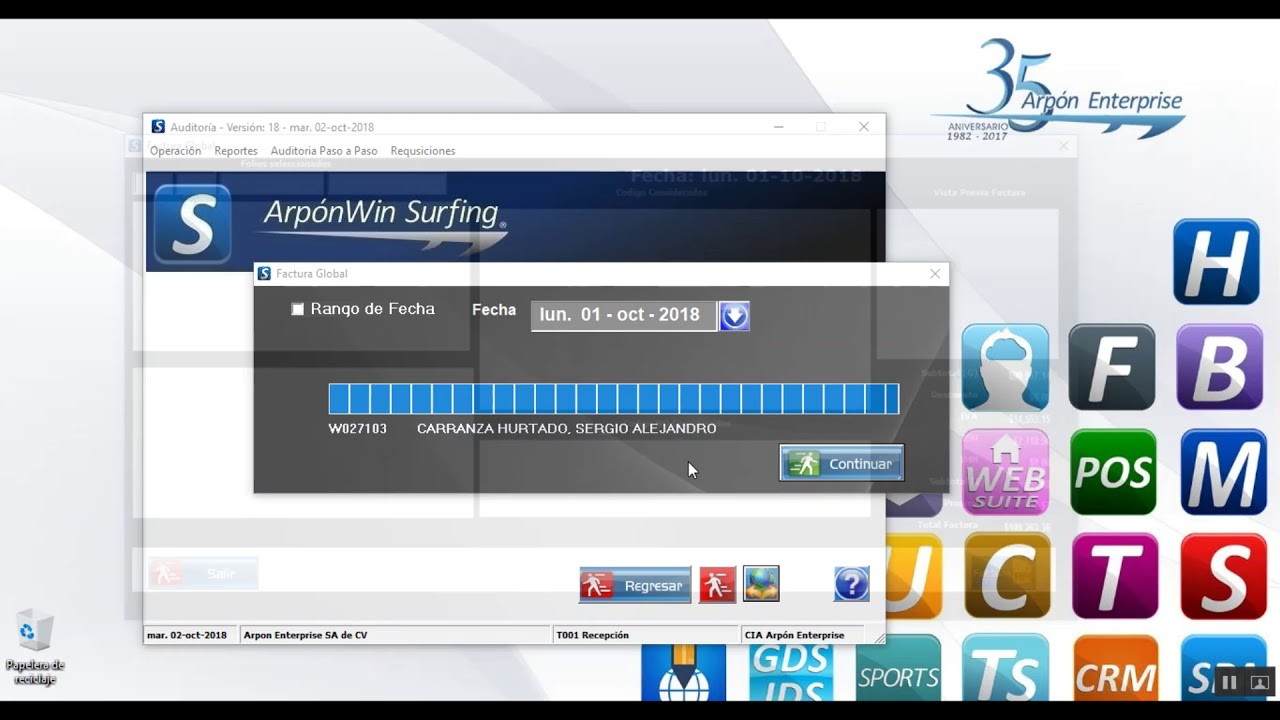Click the small red exit icon

click(717, 585)
